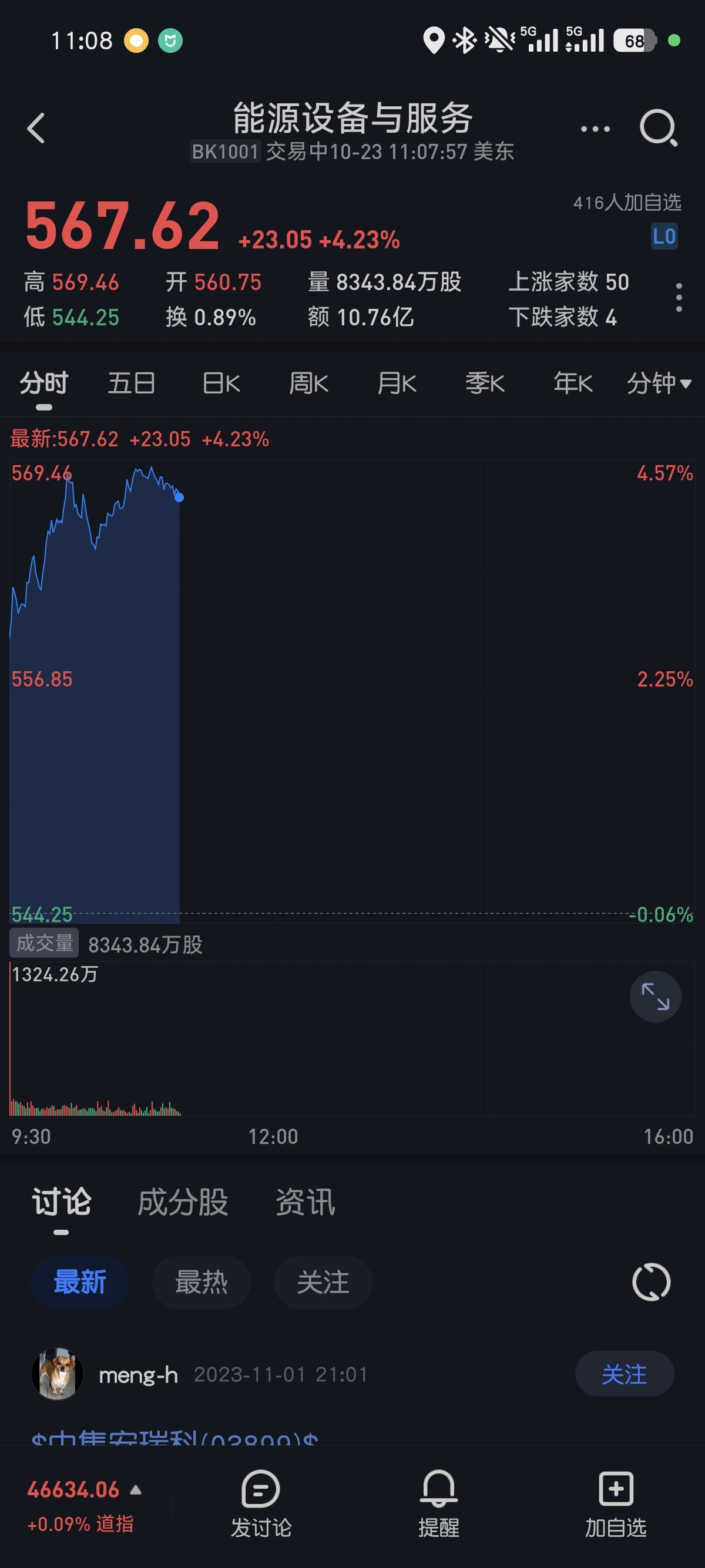The image size is (705, 1568).
Task: Set a price alert via bell icon
Action: [438, 1489]
